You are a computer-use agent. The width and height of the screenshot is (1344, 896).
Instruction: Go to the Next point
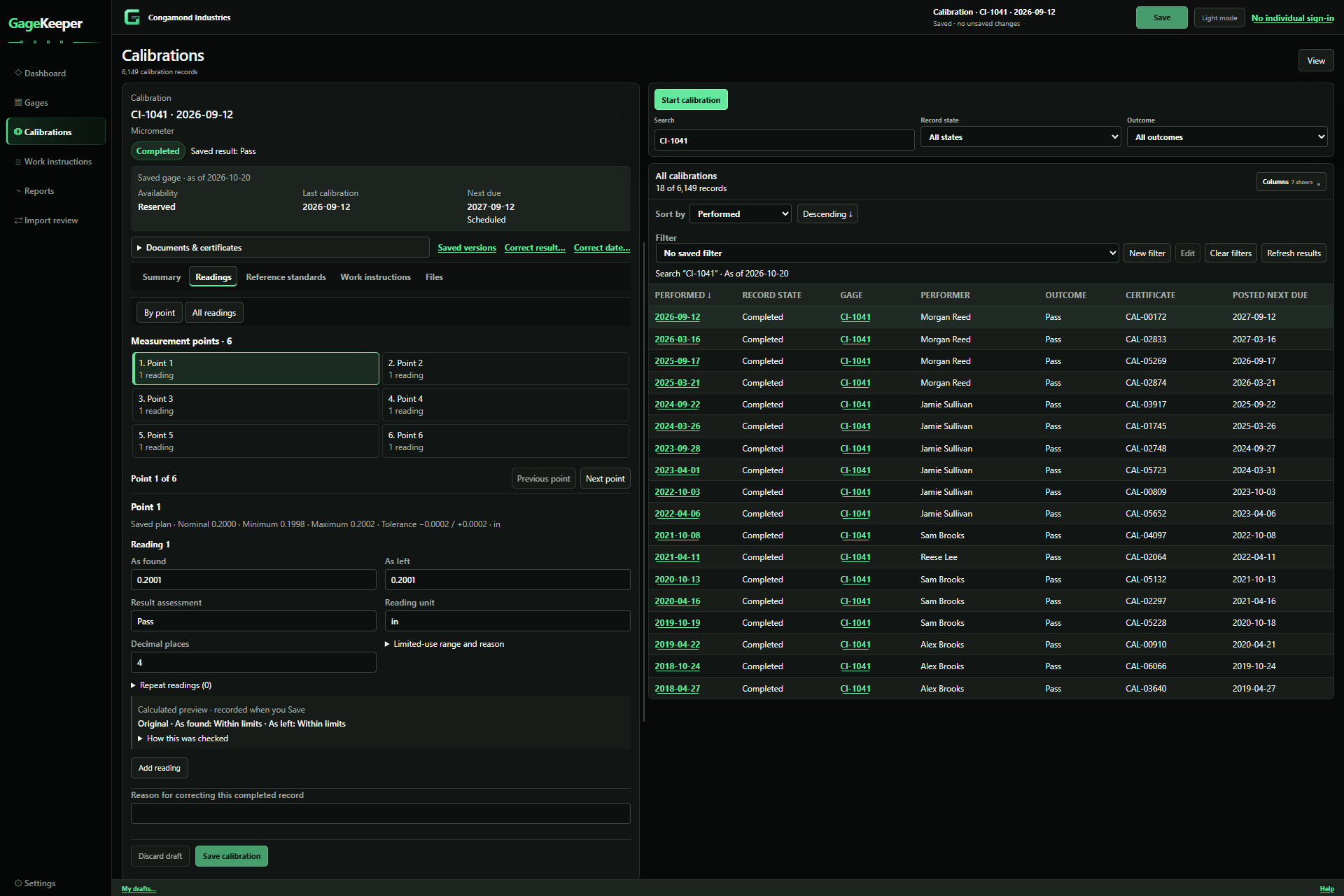tap(605, 478)
